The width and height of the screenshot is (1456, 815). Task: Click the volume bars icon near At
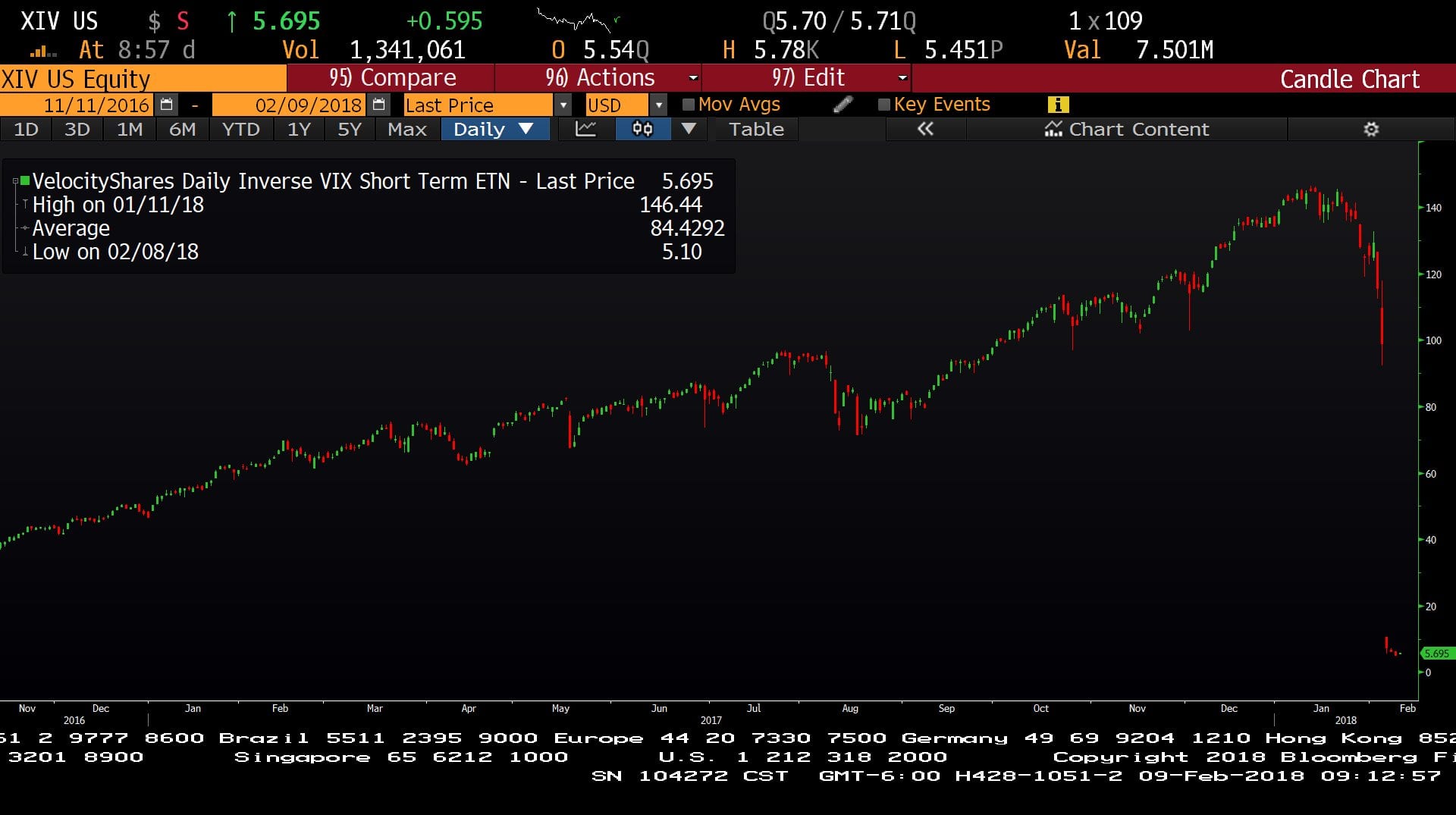[43, 52]
